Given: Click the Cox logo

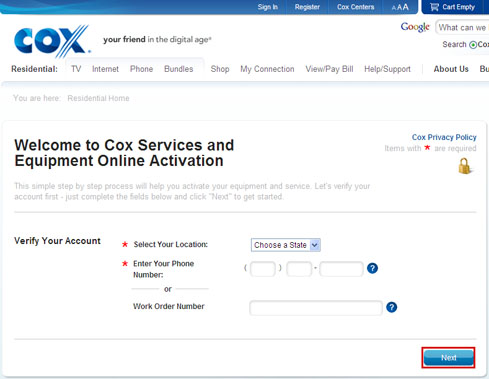Looking at the screenshot, I should pyautogui.click(x=52, y=41).
